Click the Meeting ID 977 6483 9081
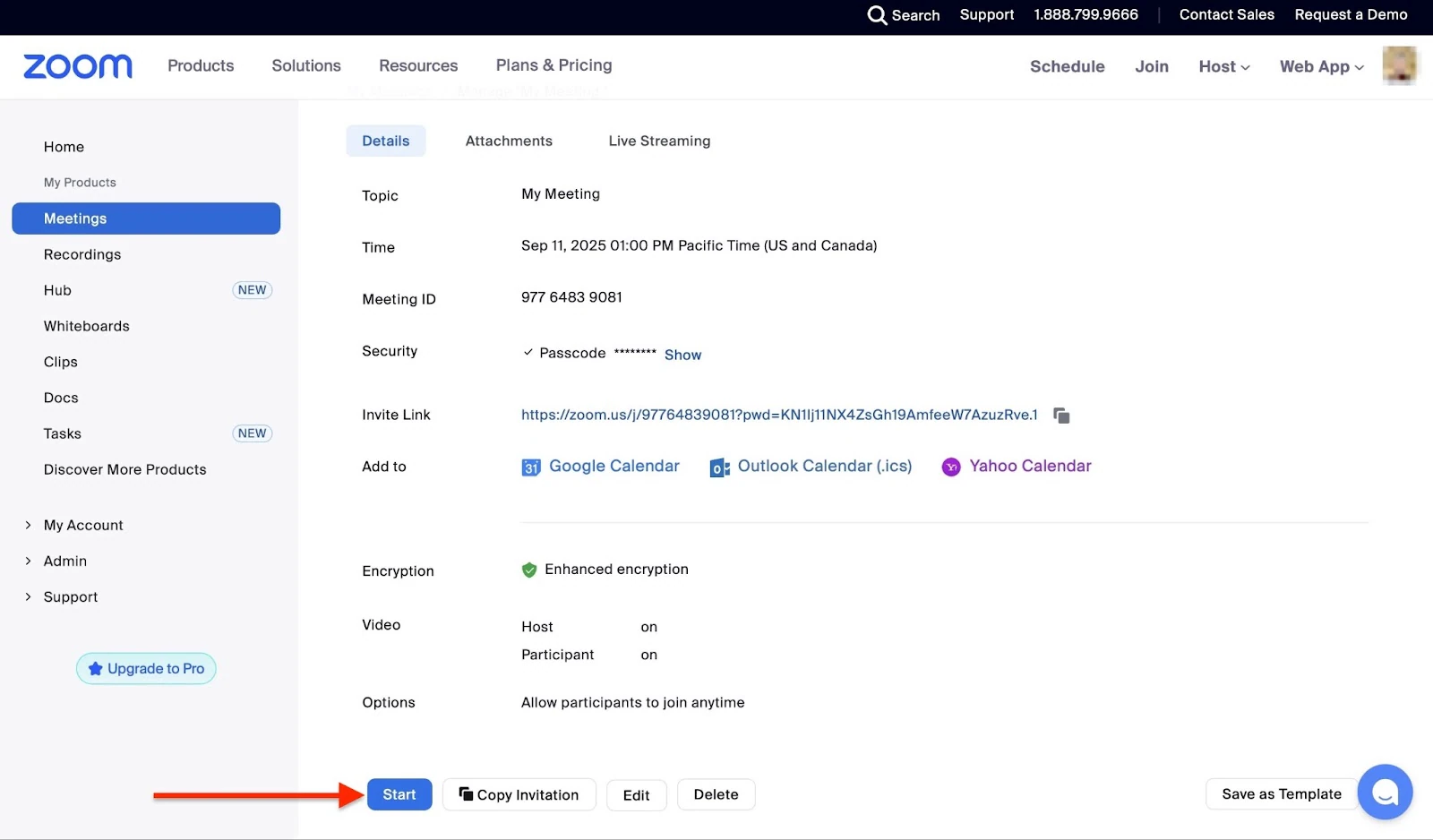 click(571, 297)
